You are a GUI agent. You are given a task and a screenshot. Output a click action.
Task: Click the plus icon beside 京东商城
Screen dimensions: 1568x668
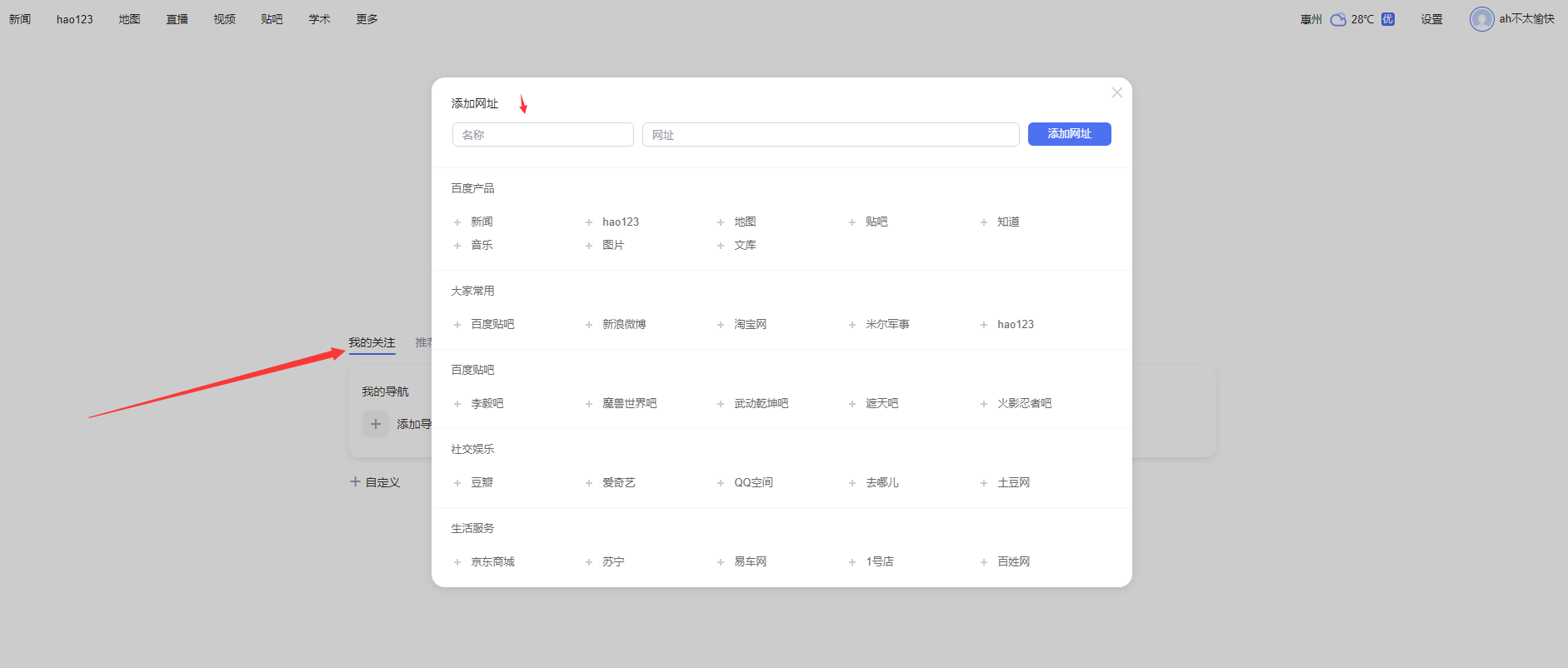coord(457,562)
